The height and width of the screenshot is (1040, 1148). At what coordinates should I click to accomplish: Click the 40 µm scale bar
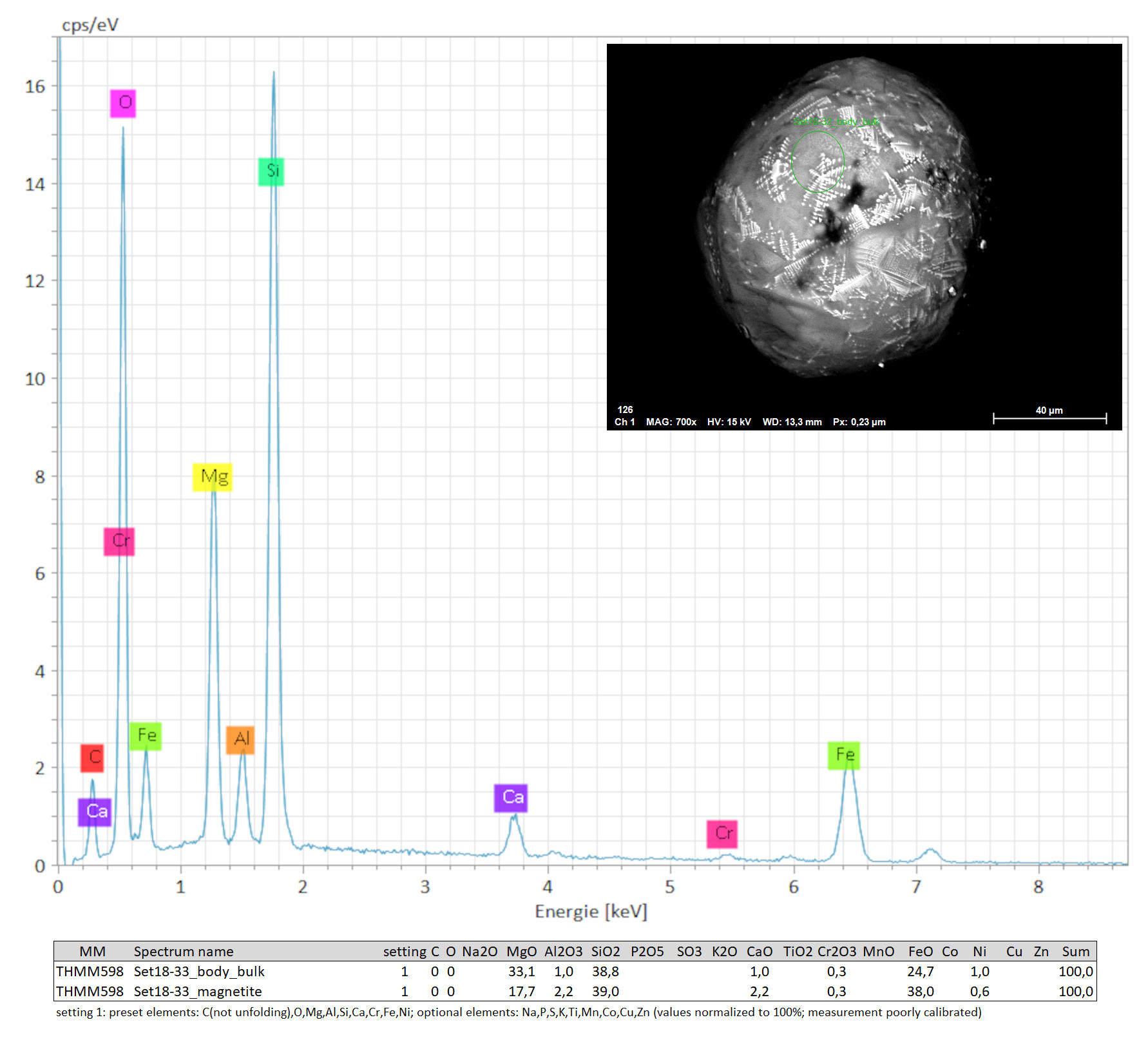(1049, 418)
